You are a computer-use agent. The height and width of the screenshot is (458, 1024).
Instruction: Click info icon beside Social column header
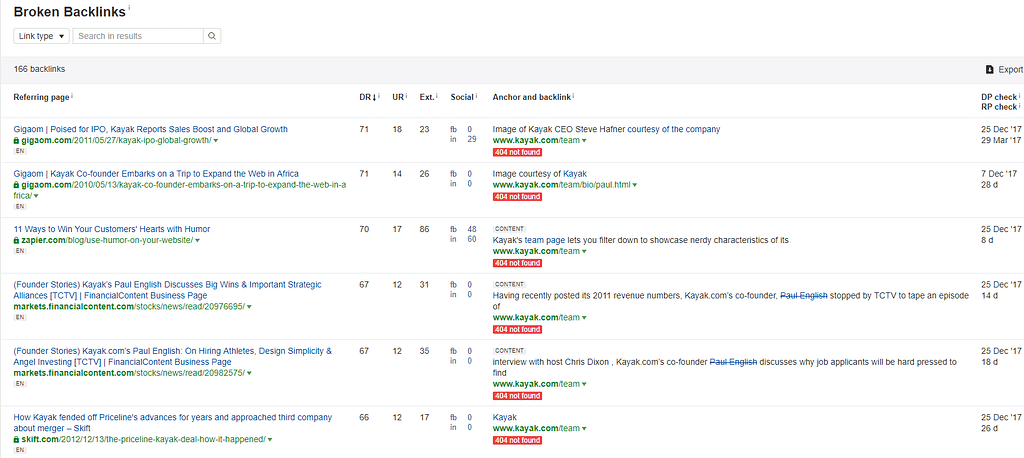coord(477,97)
